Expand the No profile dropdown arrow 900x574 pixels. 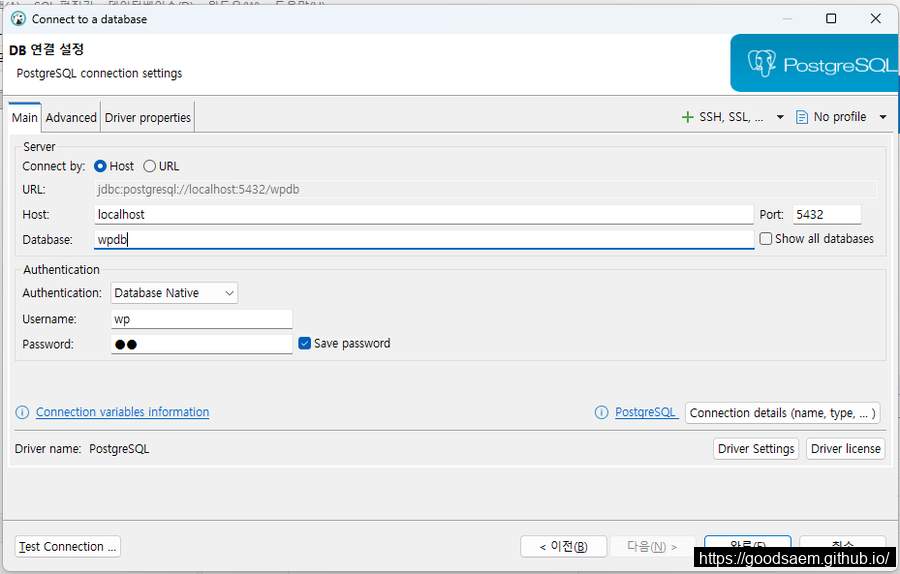tap(883, 117)
